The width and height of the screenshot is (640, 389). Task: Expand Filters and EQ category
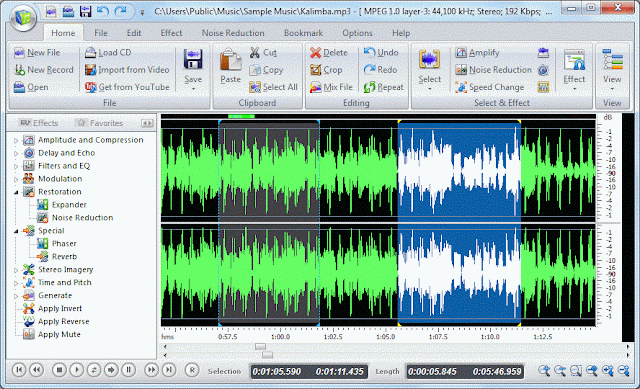[x=16, y=167]
